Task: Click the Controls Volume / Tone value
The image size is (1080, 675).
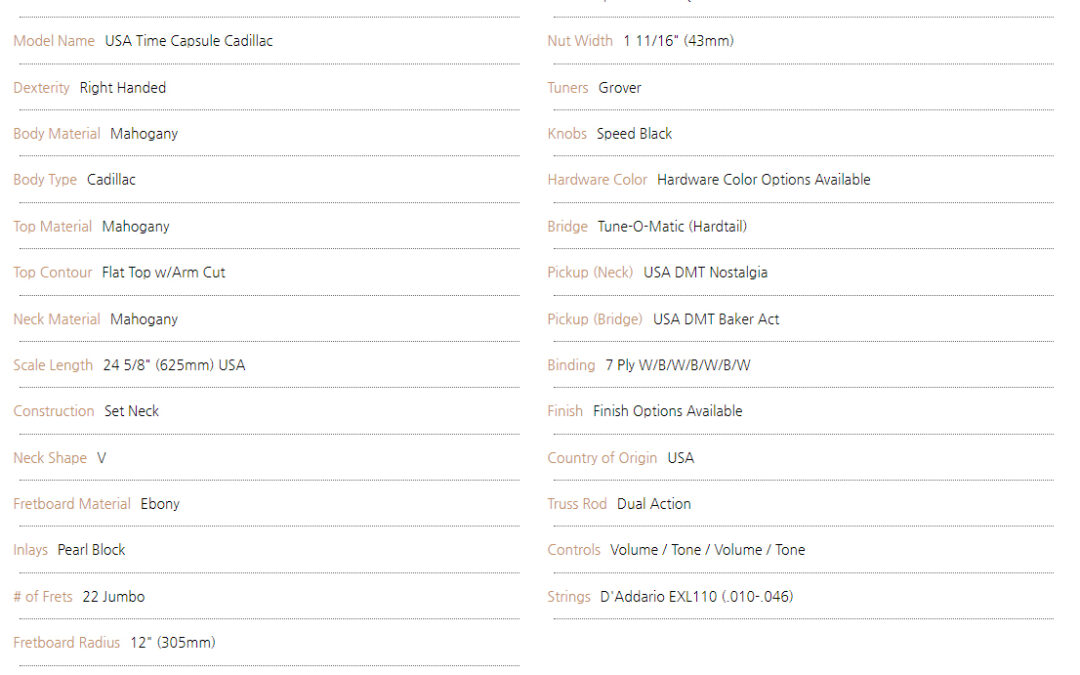Action: pyautogui.click(x=707, y=550)
